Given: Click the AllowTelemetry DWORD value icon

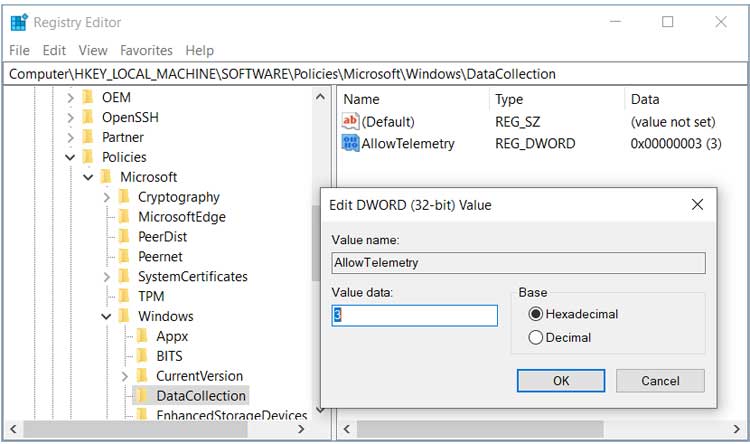Looking at the screenshot, I should click(350, 143).
